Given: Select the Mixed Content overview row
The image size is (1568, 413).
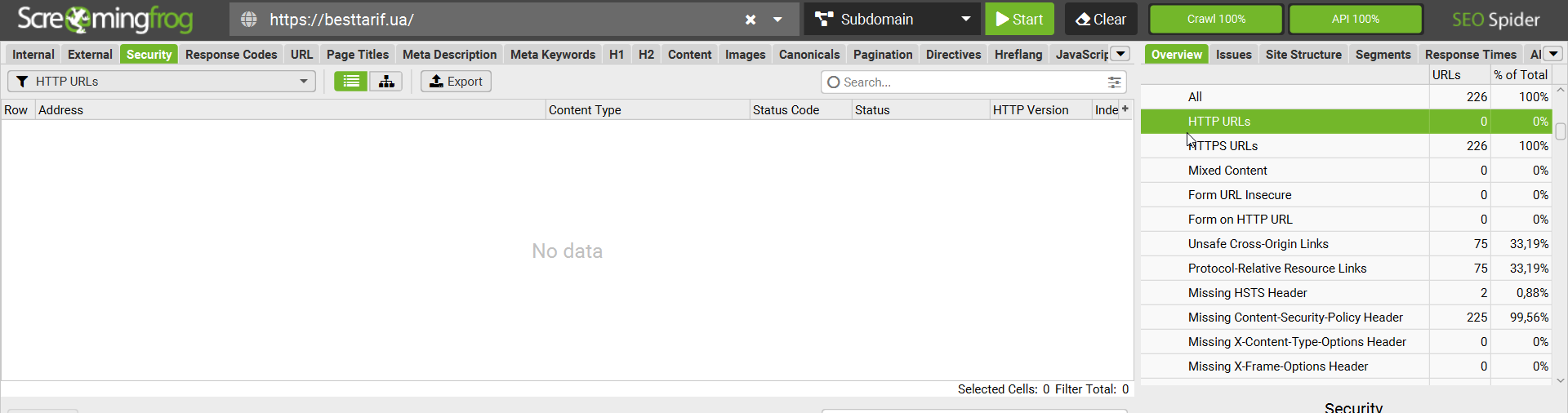Looking at the screenshot, I should click(1346, 171).
